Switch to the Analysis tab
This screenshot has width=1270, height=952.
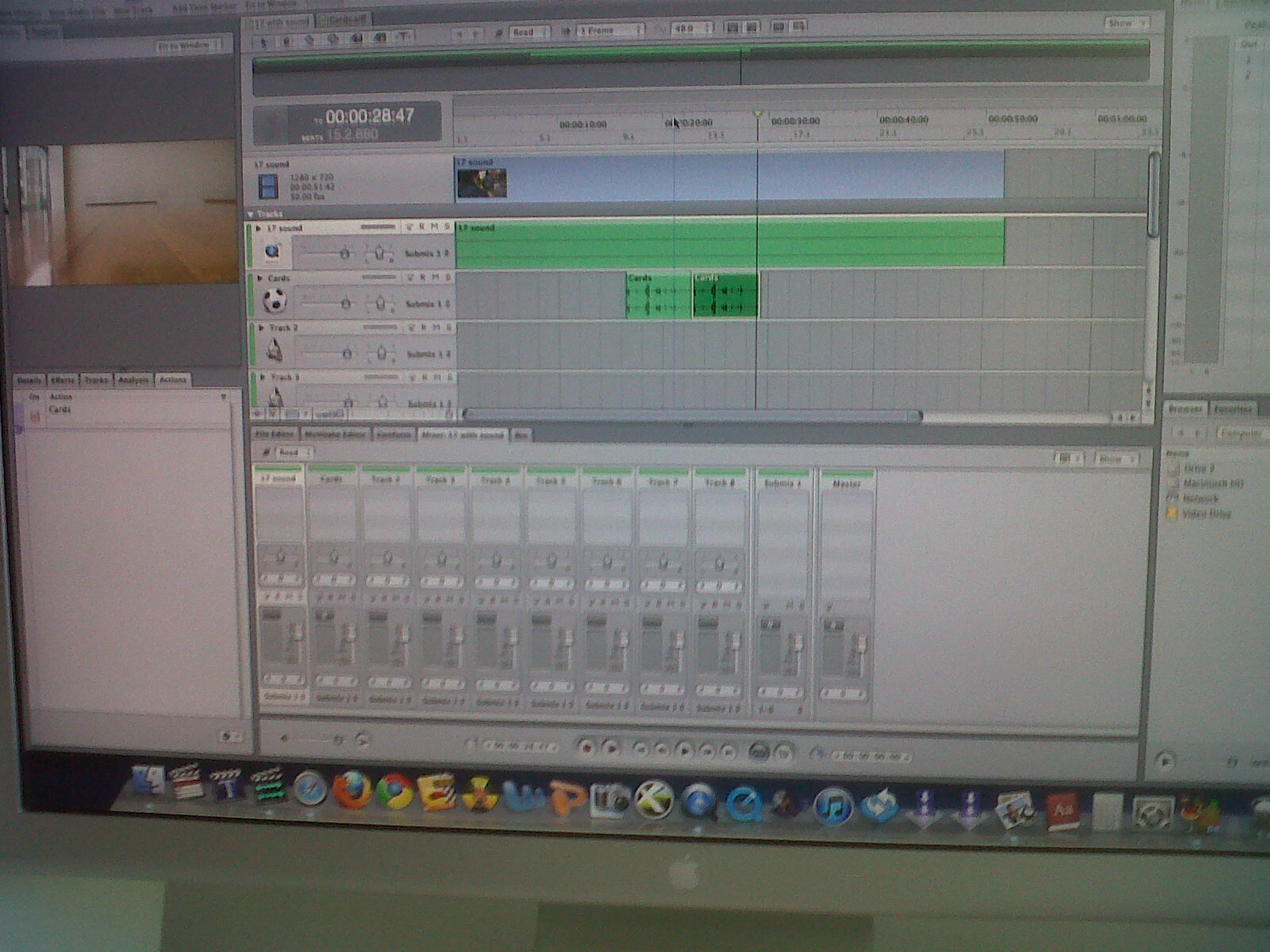133,380
